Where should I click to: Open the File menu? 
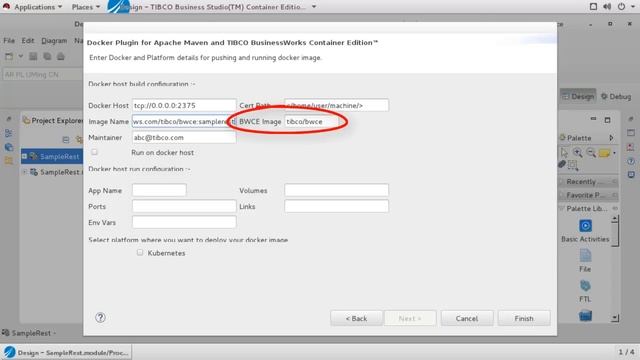click(9, 40)
